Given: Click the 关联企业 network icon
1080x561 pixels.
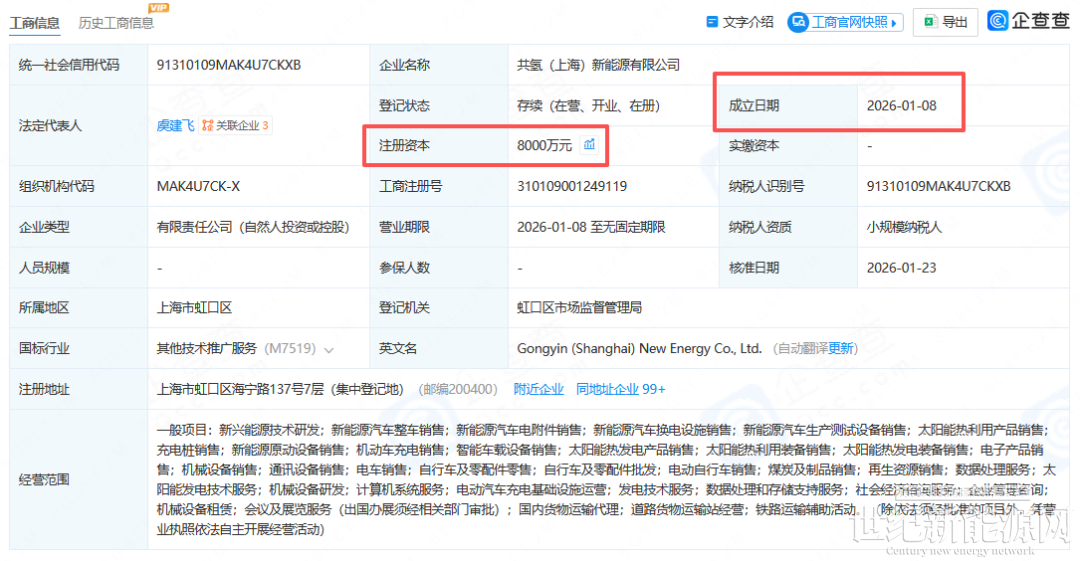Looking at the screenshot, I should (208, 126).
